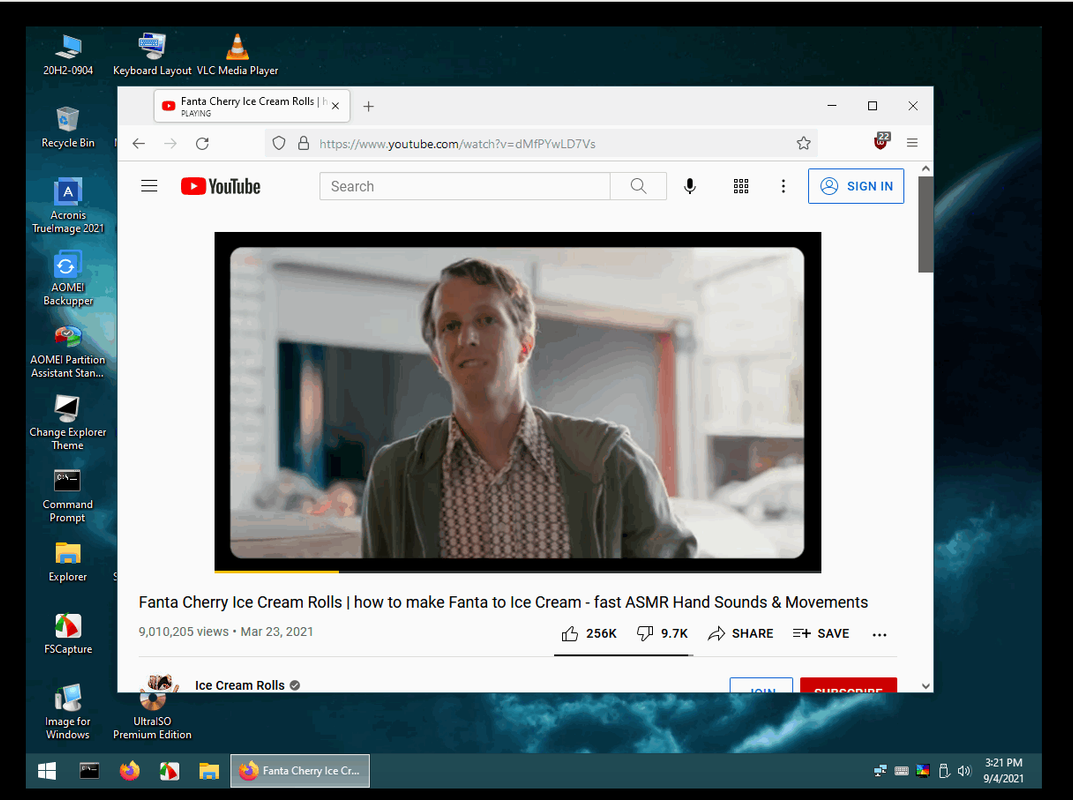Select Command Prompt desktop icon
Viewport: 1073px width, 800px height.
click(68, 495)
